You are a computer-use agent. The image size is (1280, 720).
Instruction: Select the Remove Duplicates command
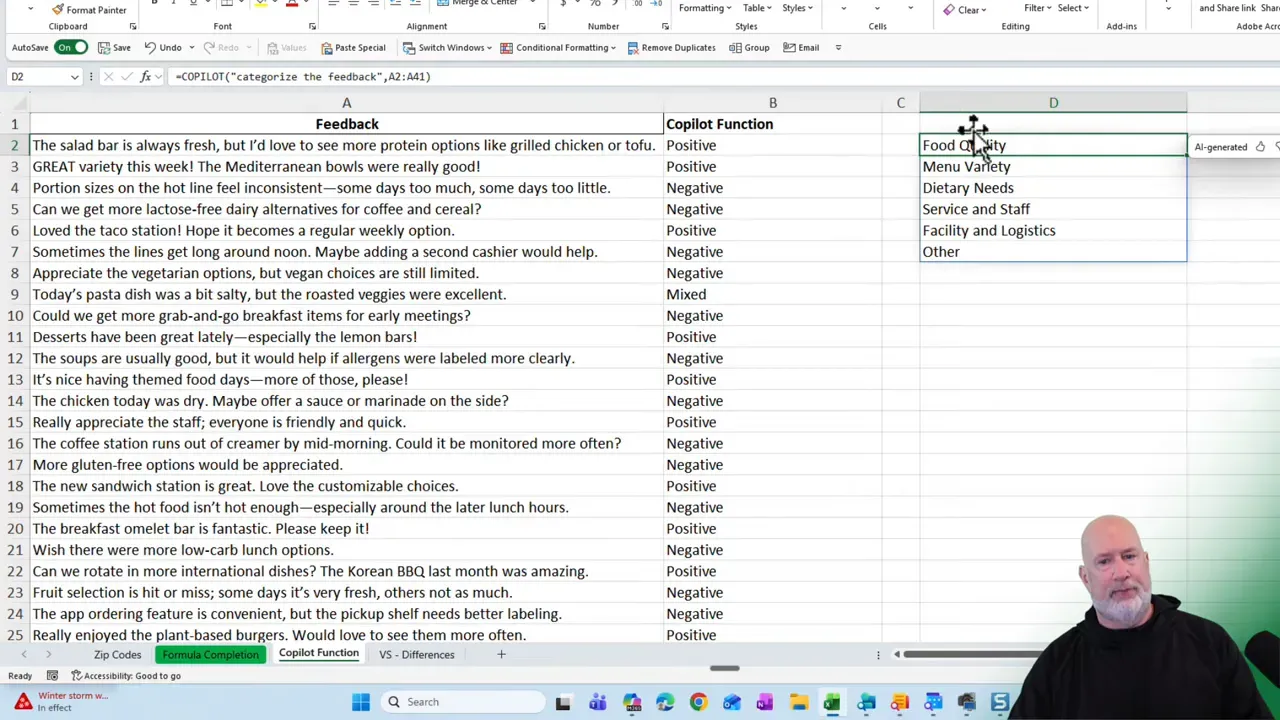671,47
